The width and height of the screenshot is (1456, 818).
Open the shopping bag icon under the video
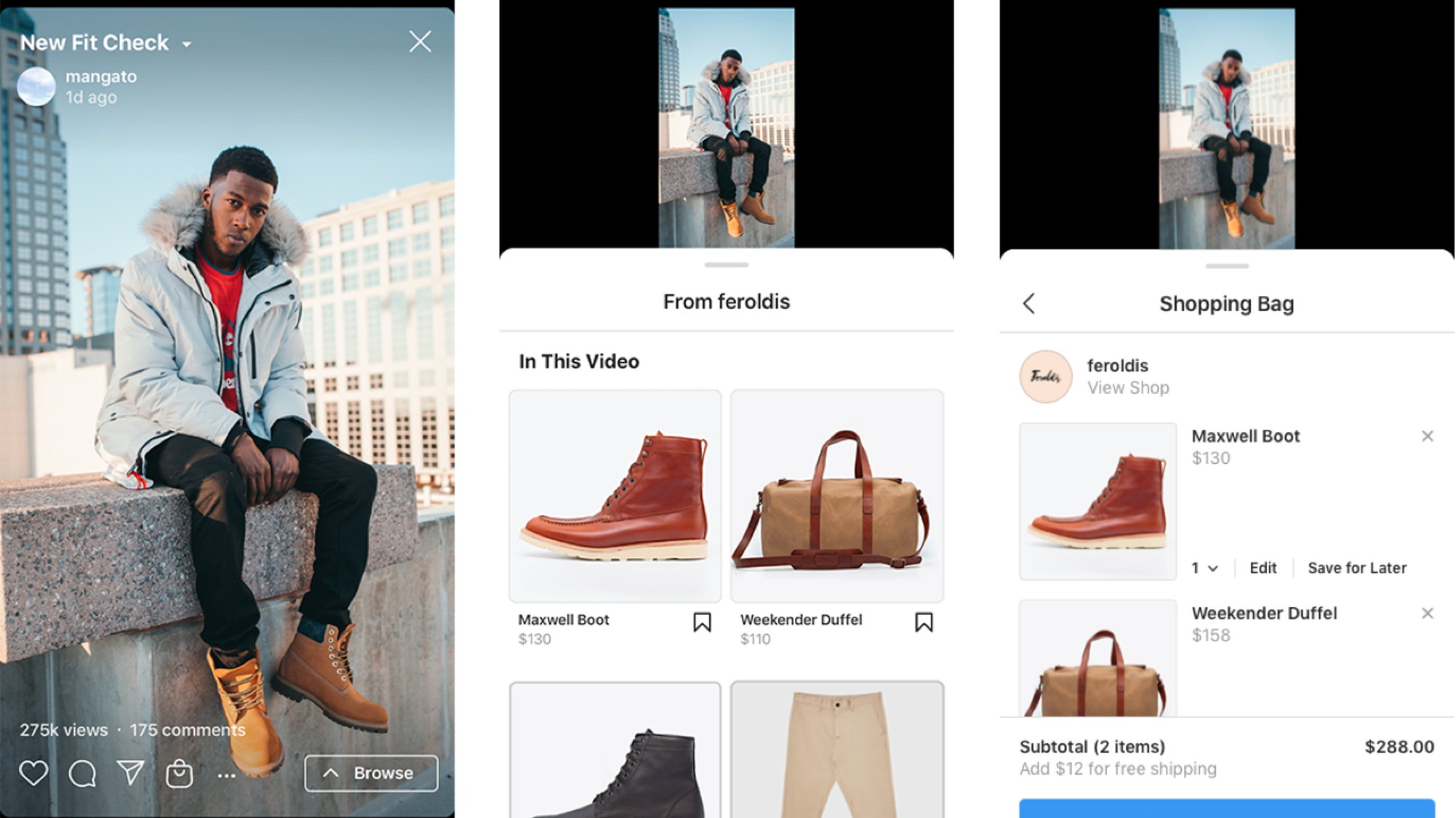point(179,774)
